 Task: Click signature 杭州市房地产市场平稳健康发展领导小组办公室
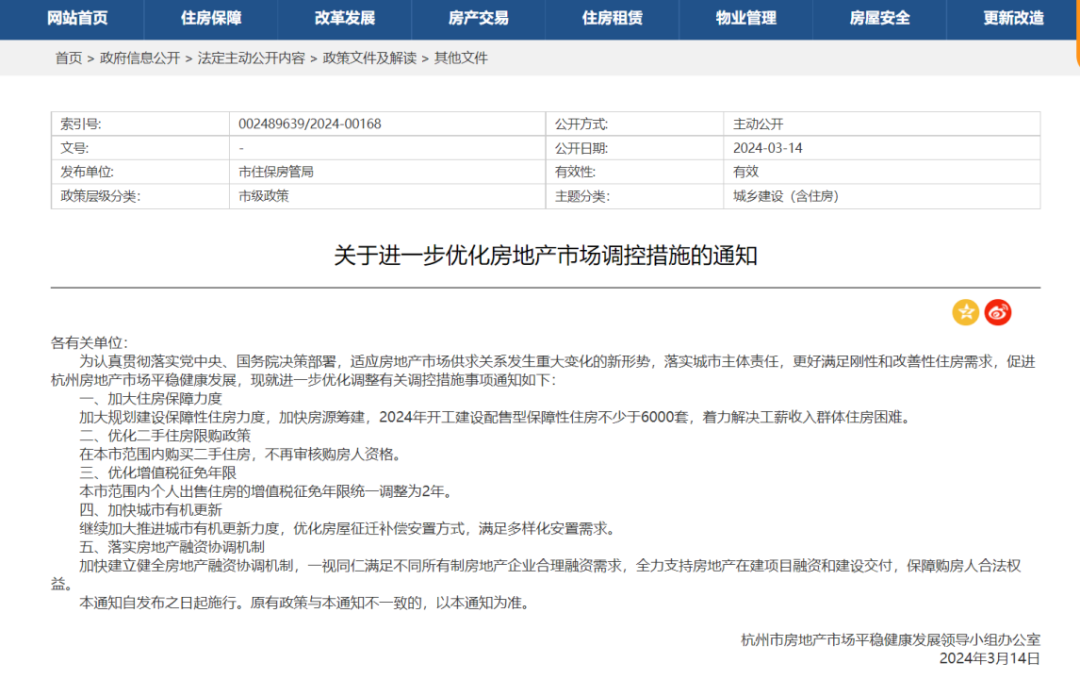[890, 640]
